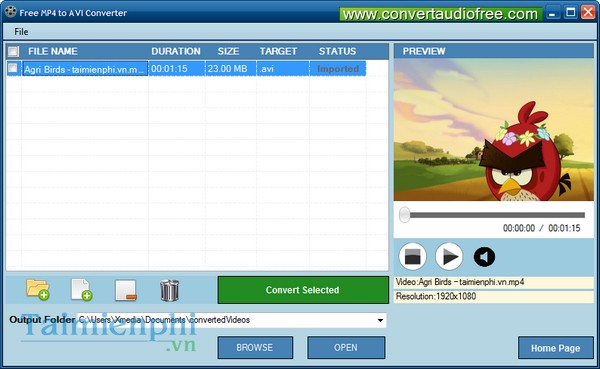
Task: Visit the www.convertaudiofree.com banner link
Action: tap(440, 14)
